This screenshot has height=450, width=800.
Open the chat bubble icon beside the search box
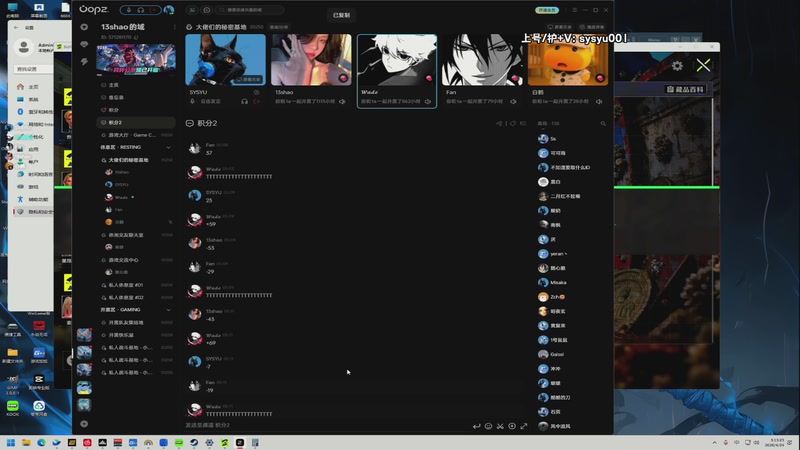point(207,10)
